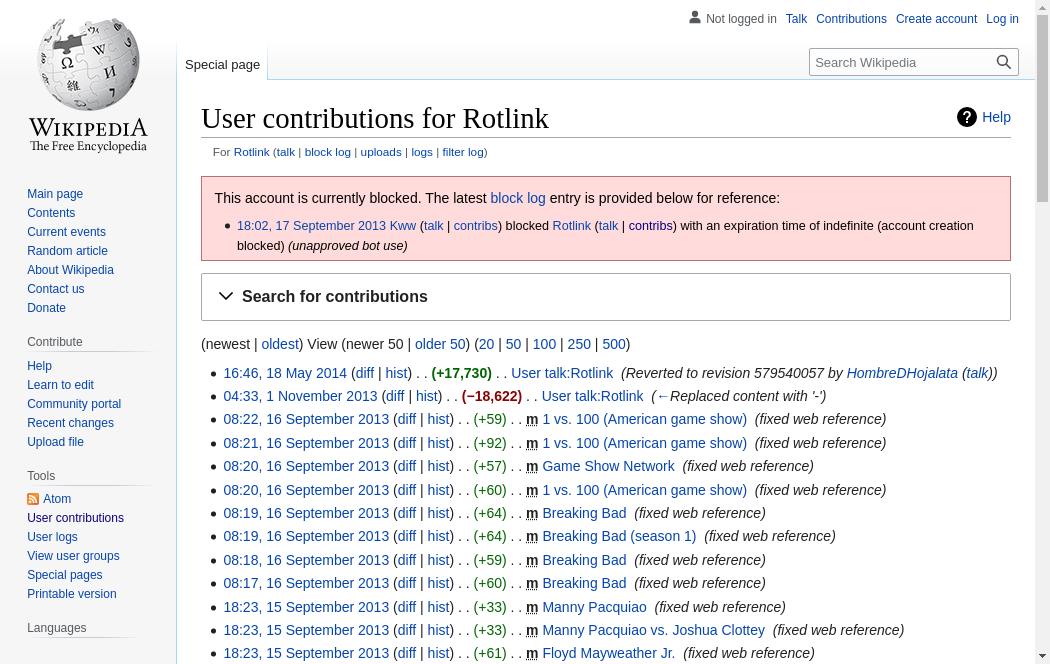The image size is (1050, 664).
Task: Open the block log link under the title
Action: coord(327,153)
